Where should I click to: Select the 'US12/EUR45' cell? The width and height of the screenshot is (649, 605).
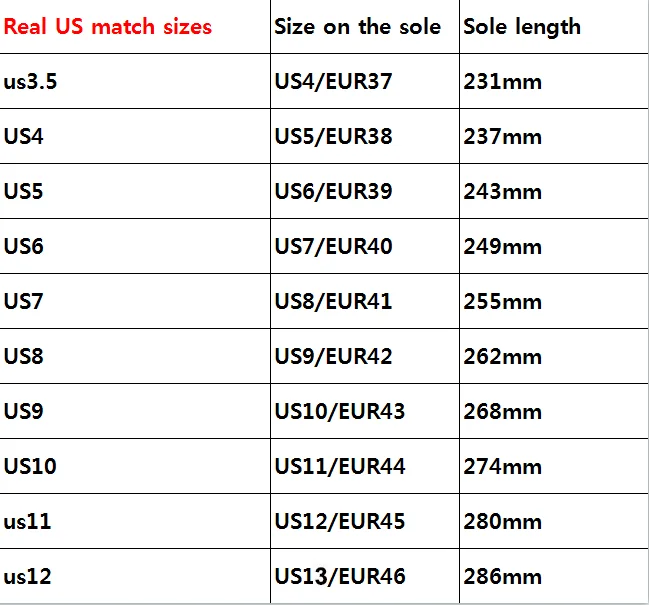[339, 522]
